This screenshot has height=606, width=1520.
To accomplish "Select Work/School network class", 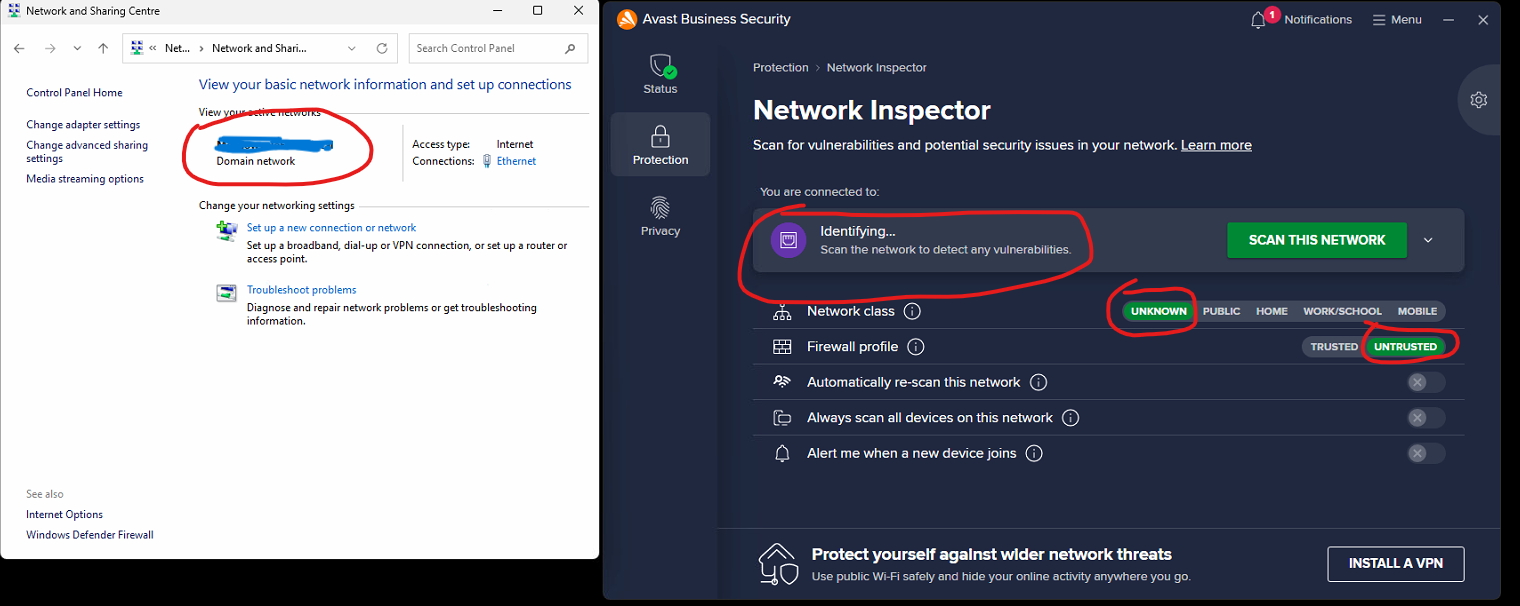I will click(x=1342, y=311).
